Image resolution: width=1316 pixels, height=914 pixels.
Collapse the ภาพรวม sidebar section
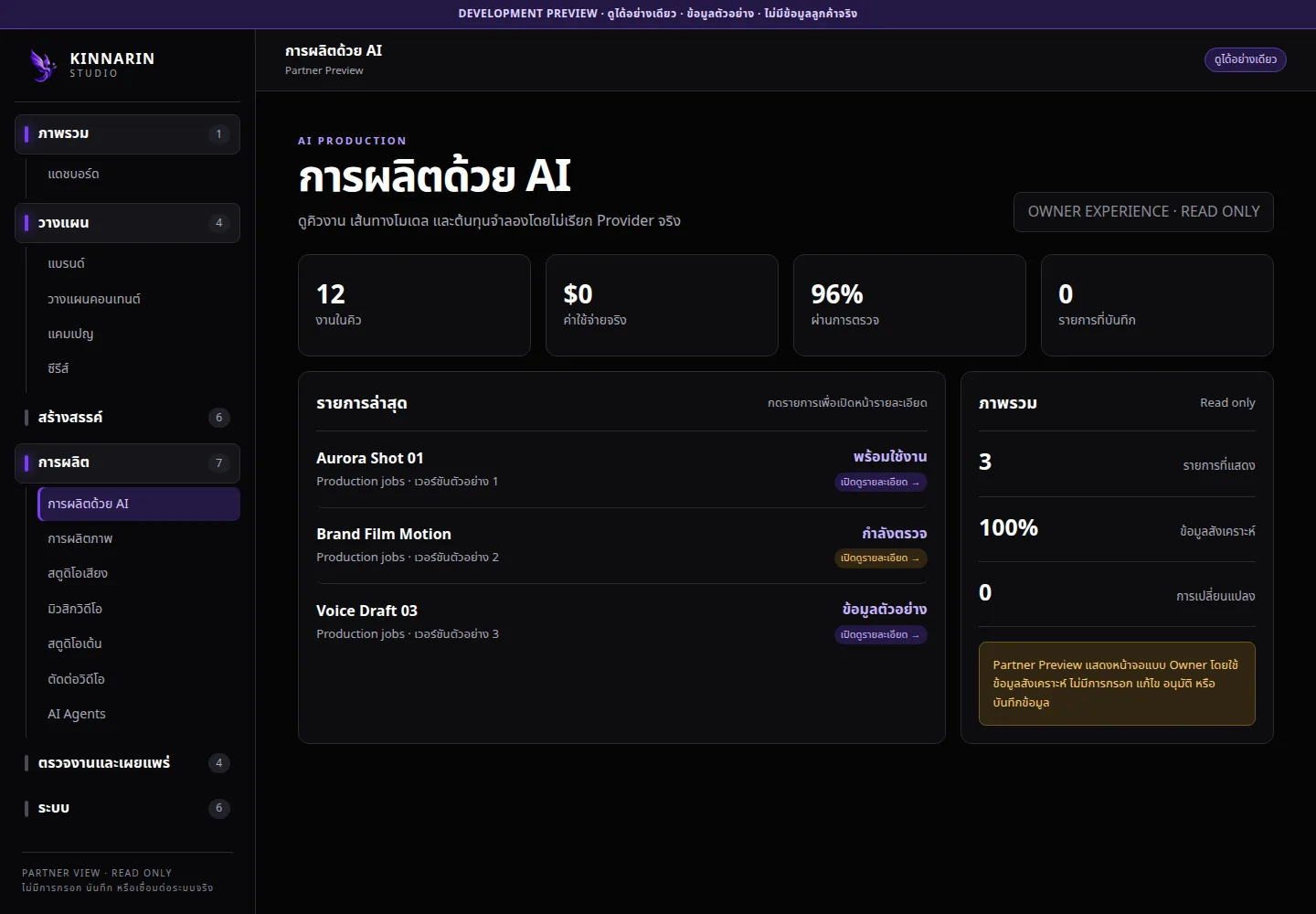(x=127, y=134)
